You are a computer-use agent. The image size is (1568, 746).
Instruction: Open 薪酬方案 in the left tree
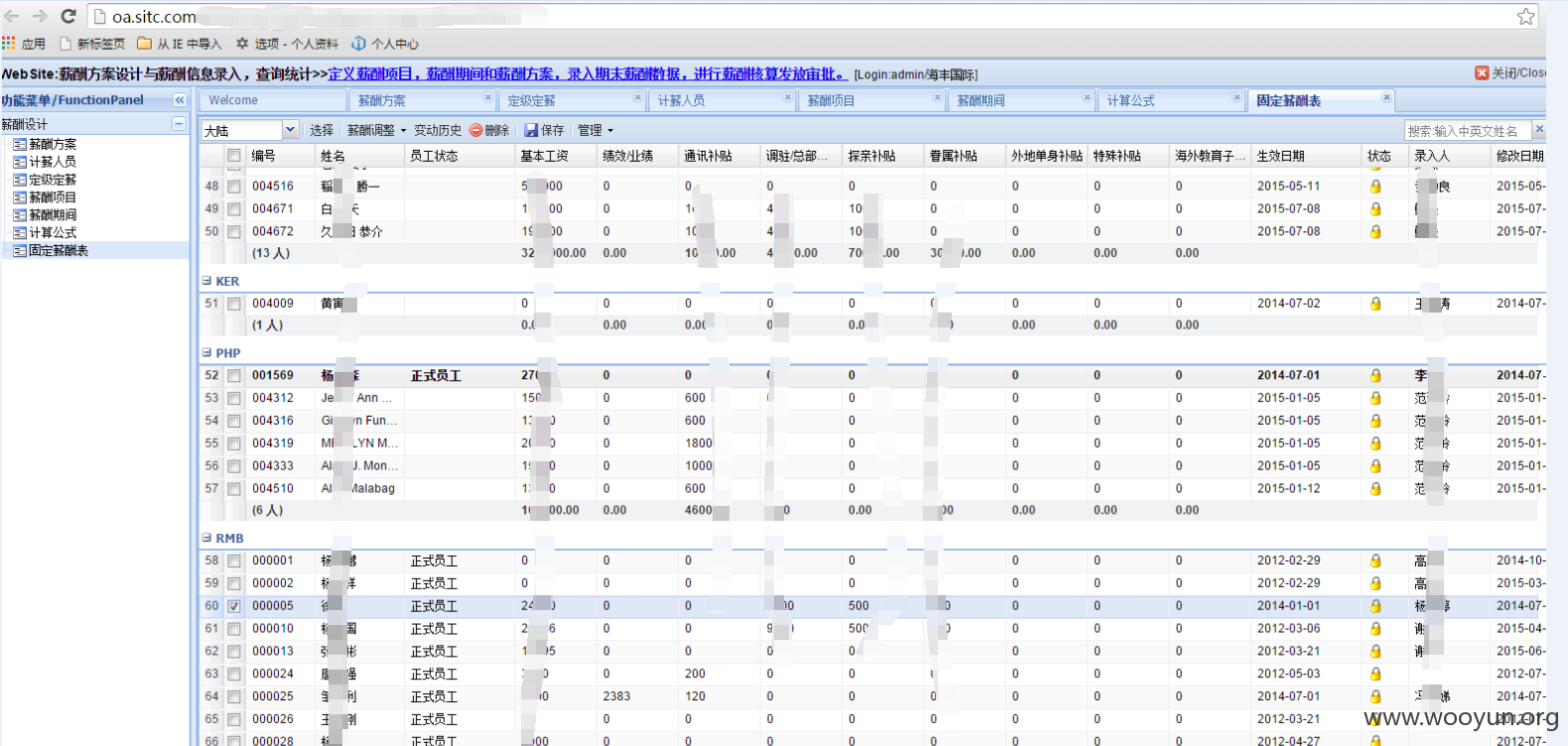pos(53,144)
